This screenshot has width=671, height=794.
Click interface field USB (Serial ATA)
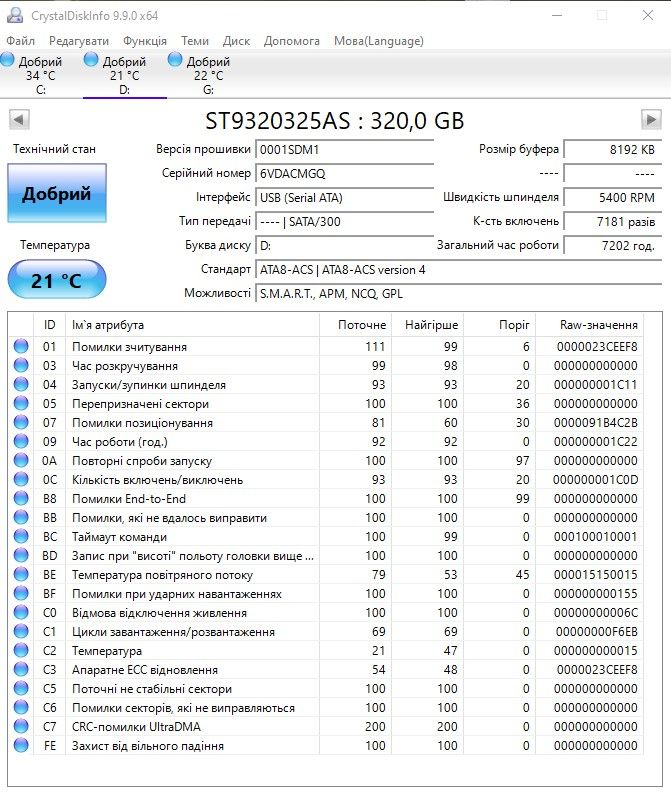(x=345, y=197)
